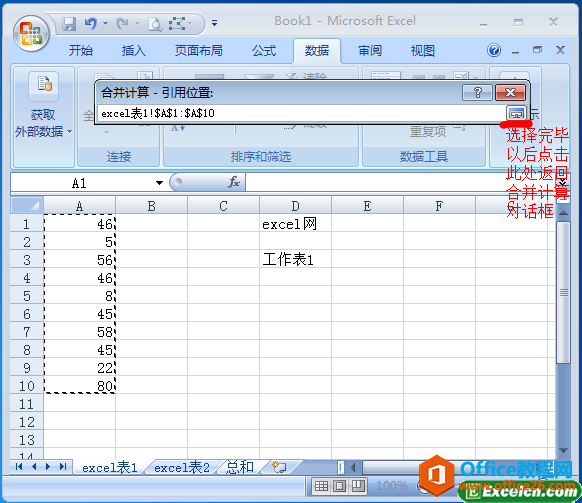The image size is (582, 503).
Task: Open the 开始 ribbon tab
Action: [x=81, y=50]
